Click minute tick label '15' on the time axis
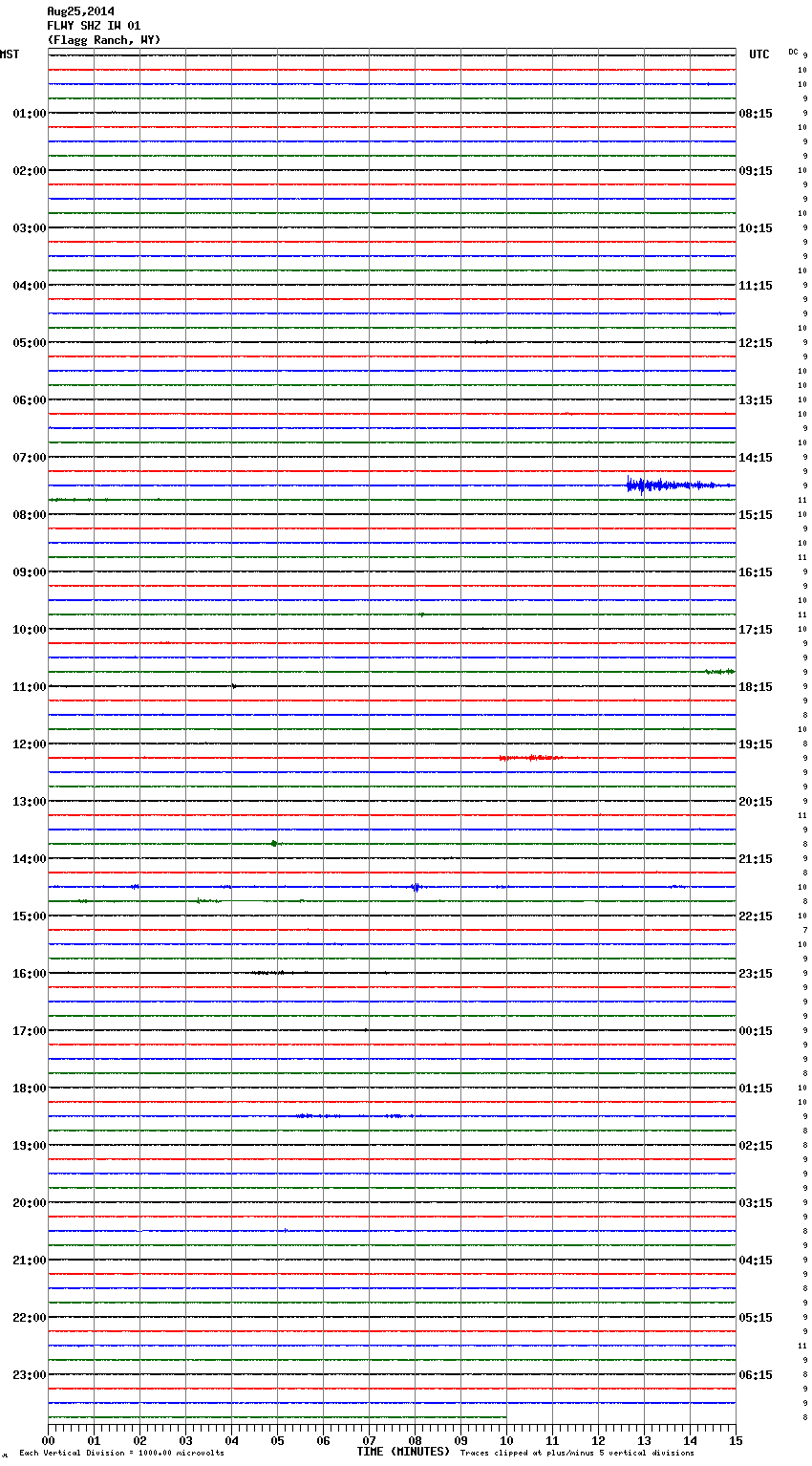812x1466 pixels. coord(736,1440)
